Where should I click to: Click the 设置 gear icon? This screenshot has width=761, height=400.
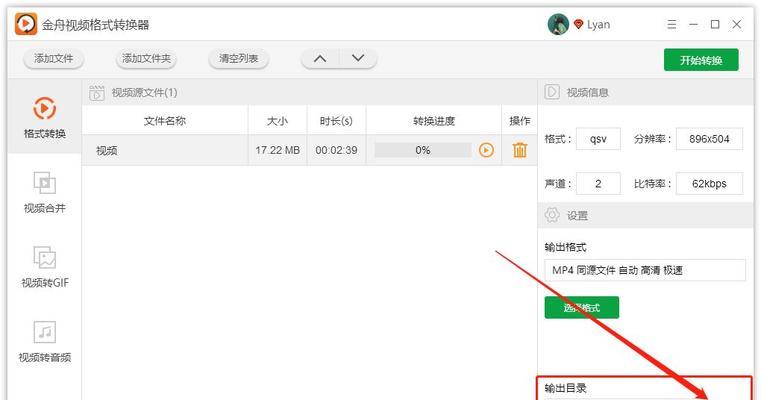[x=552, y=215]
